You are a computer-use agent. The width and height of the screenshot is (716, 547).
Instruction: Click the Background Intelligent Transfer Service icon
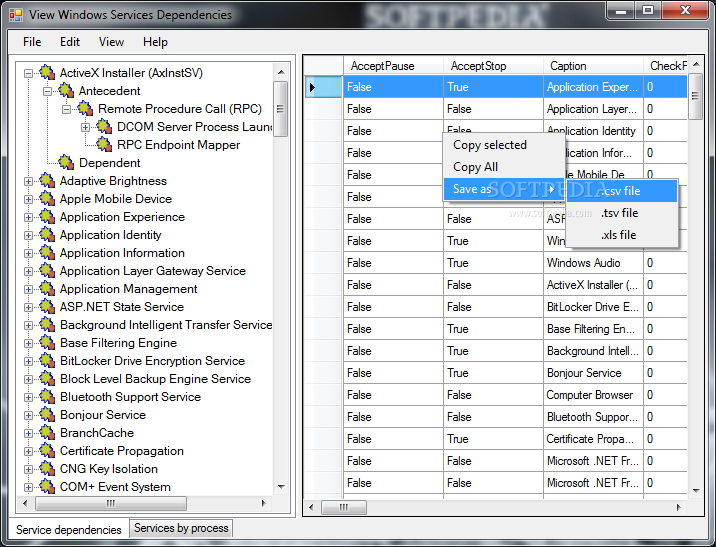point(47,325)
